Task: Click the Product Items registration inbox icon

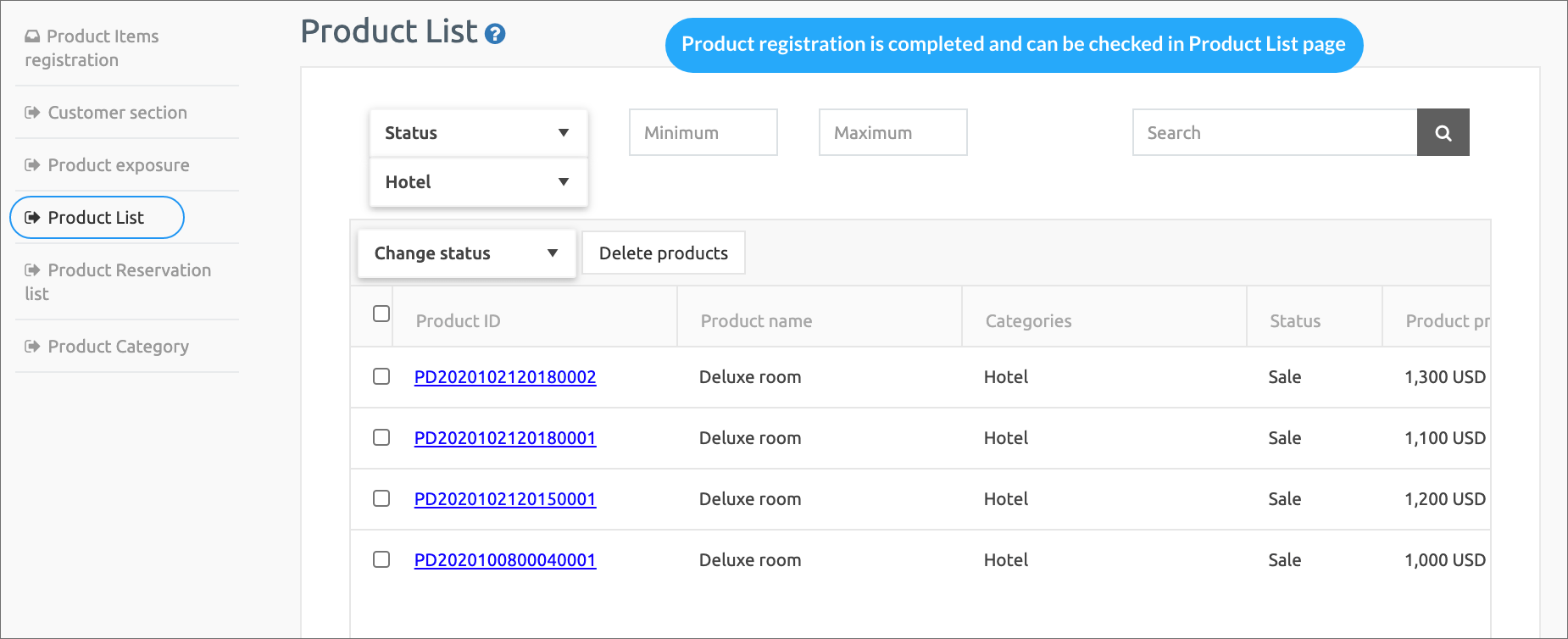Action: [32, 36]
